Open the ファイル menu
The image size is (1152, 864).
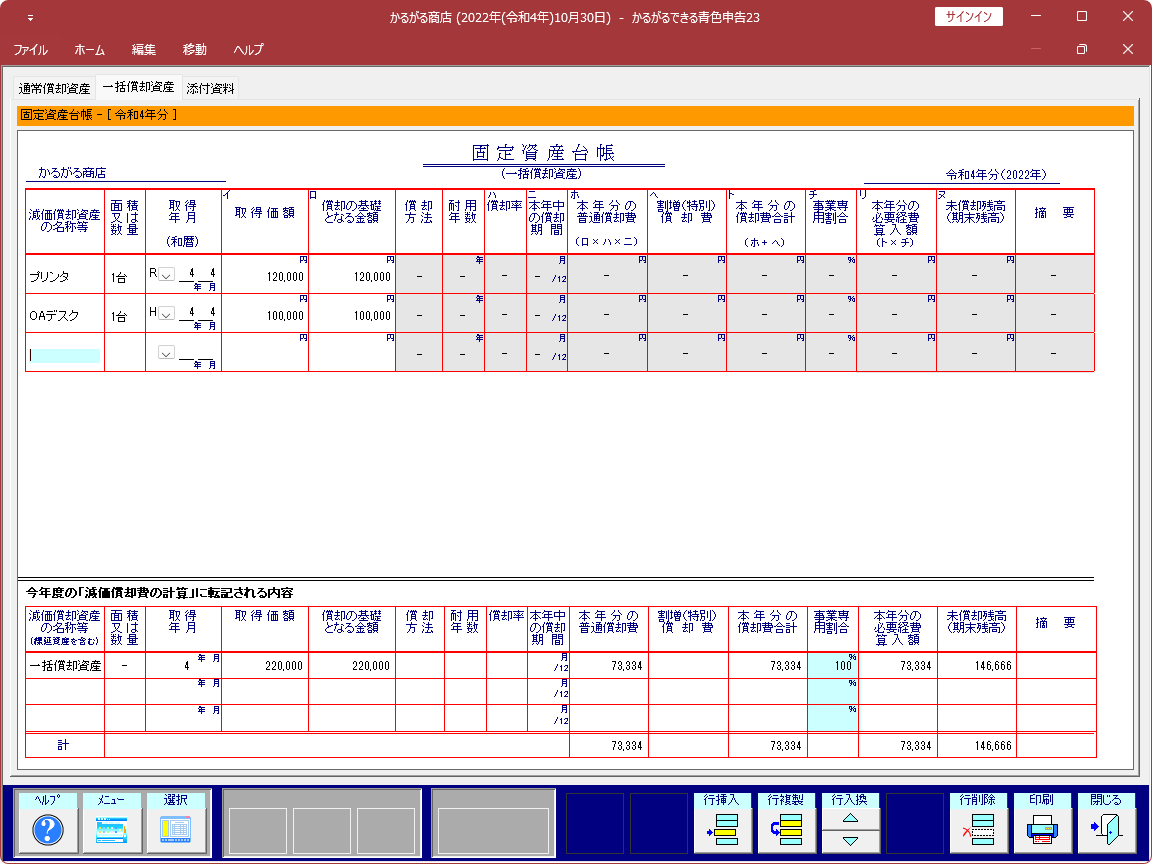point(31,50)
